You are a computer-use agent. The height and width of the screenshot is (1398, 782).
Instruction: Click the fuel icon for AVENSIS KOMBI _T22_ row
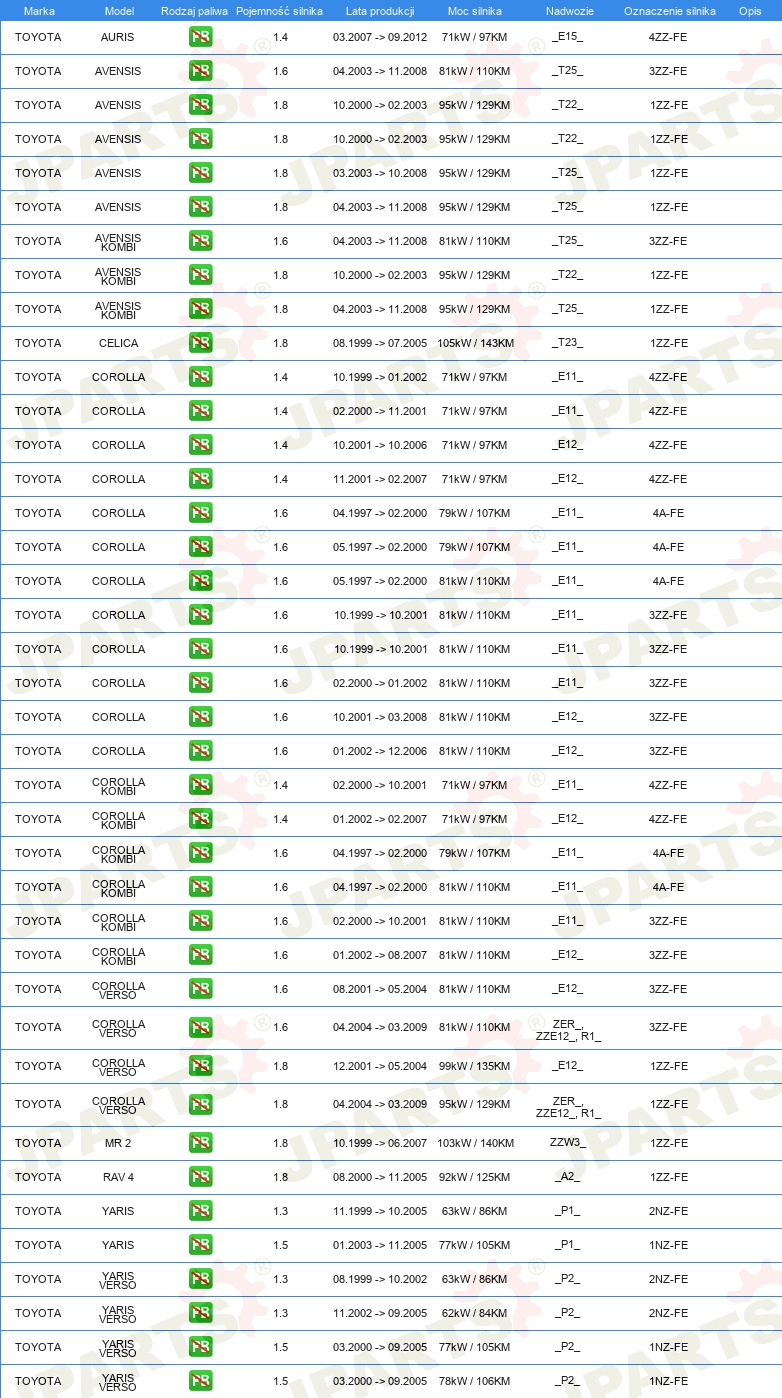tap(200, 275)
